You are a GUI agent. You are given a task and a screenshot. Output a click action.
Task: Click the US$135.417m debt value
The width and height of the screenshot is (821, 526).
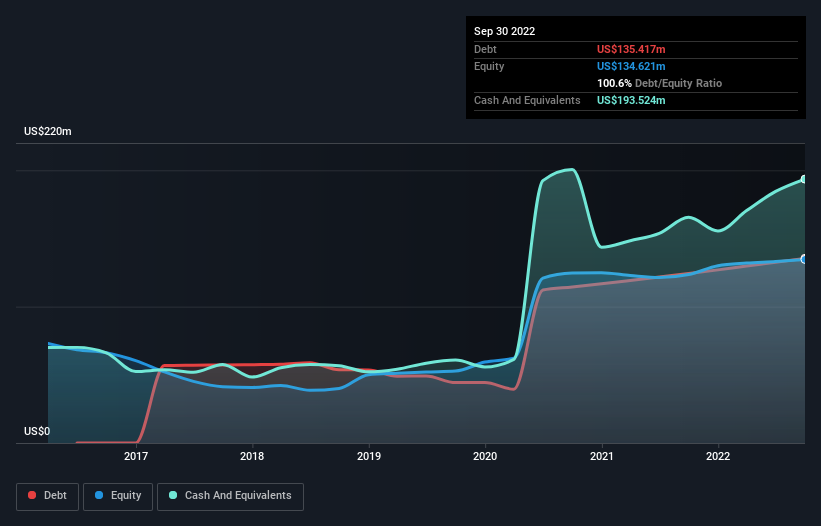click(x=631, y=49)
